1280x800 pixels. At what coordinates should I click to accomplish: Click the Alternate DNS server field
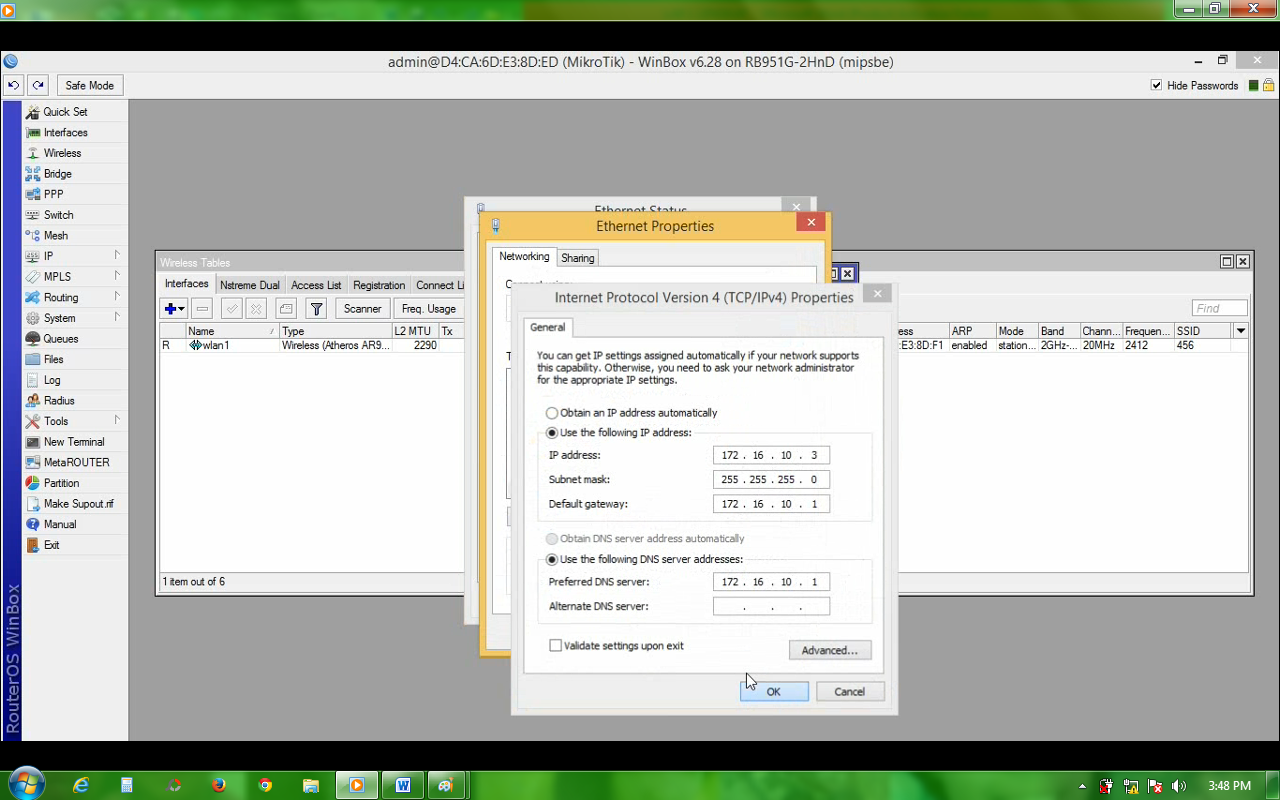click(x=771, y=607)
